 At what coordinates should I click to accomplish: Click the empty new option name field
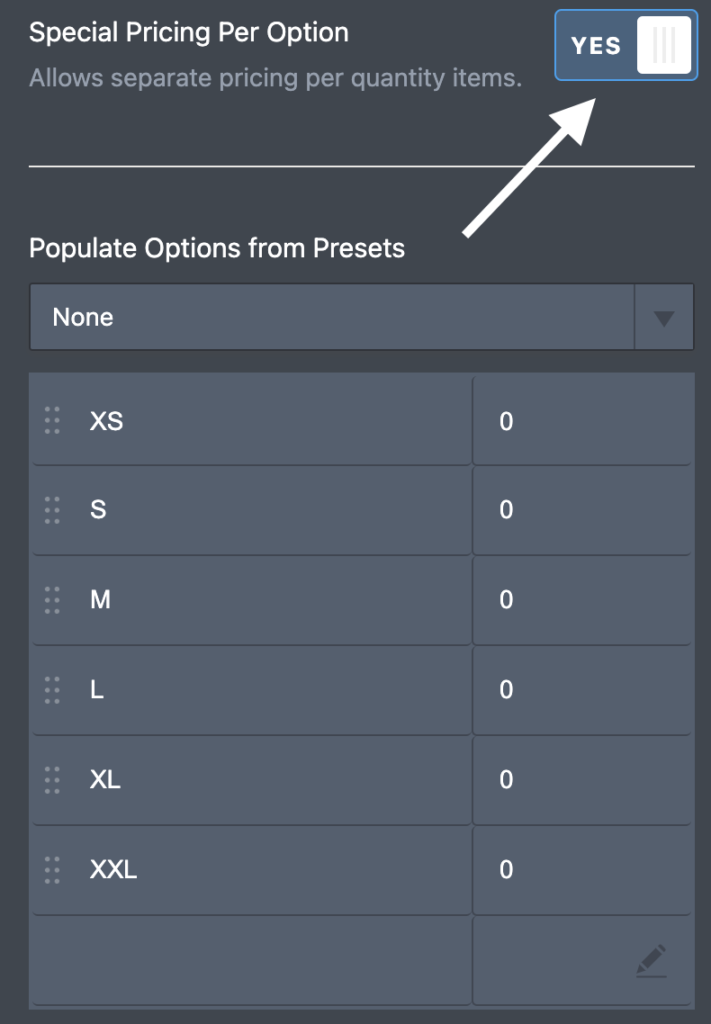click(x=252, y=960)
